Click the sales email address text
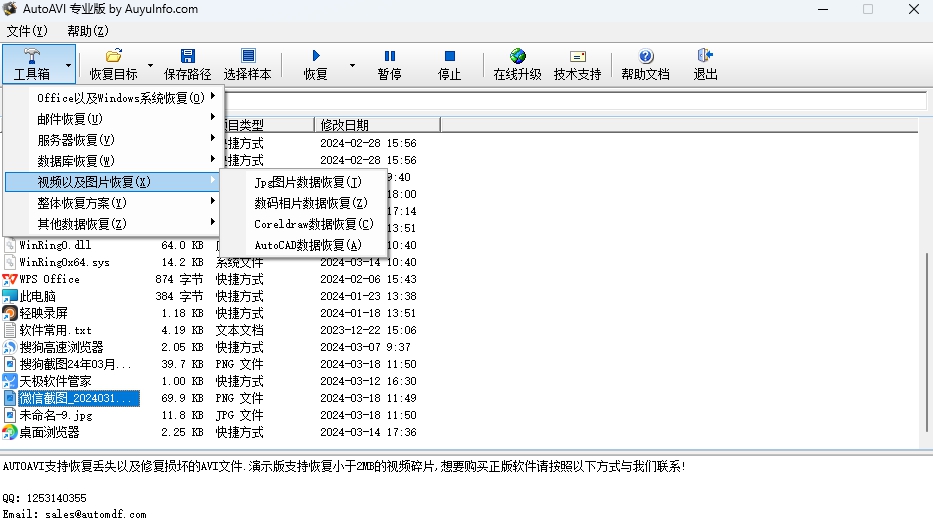Screen dimensions: 933x521 (96, 514)
